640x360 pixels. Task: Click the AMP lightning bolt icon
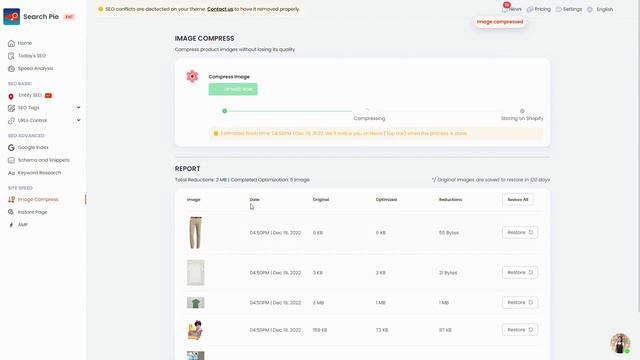[11, 225]
